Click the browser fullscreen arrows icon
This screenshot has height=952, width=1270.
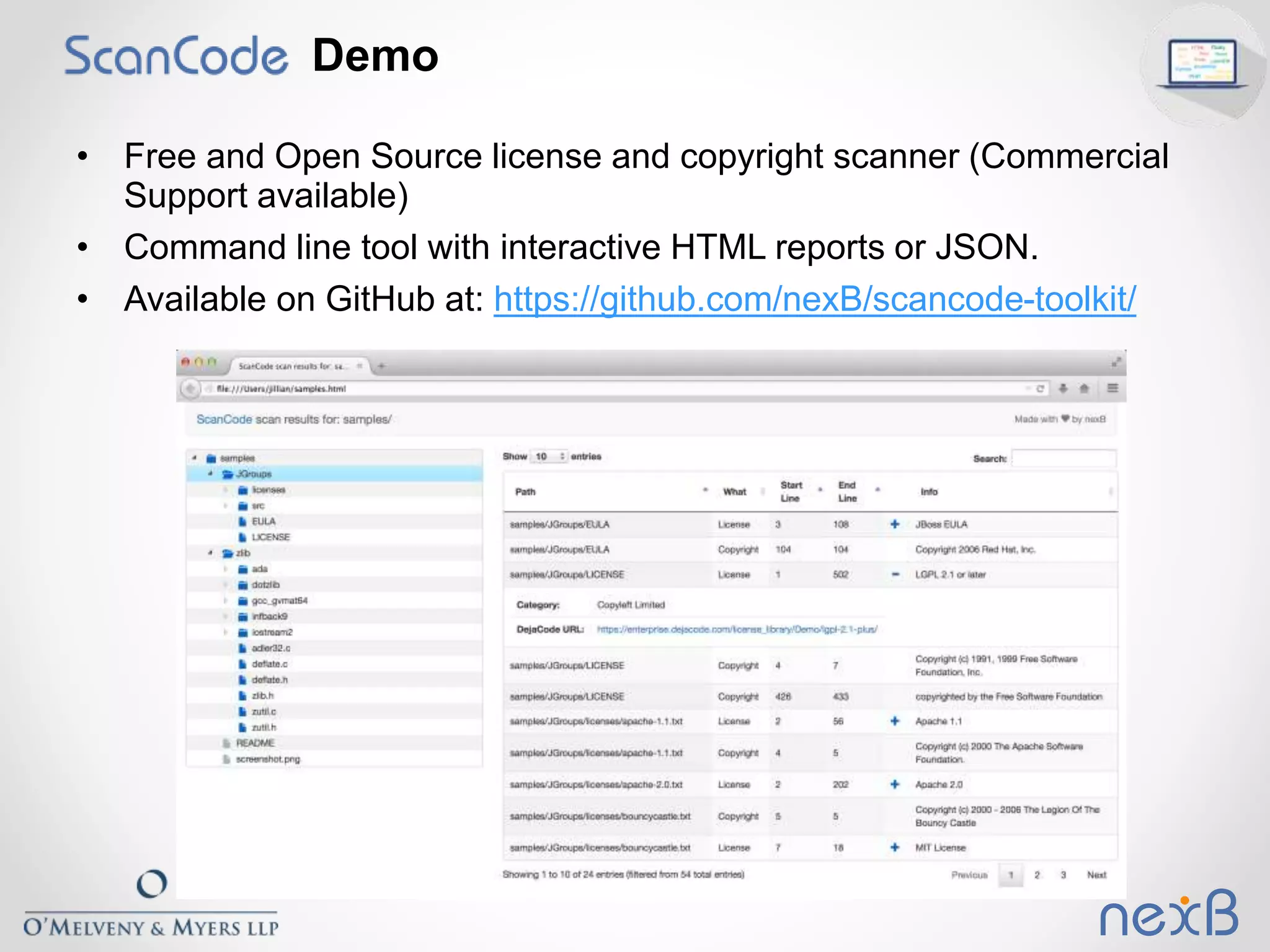pos(1116,362)
